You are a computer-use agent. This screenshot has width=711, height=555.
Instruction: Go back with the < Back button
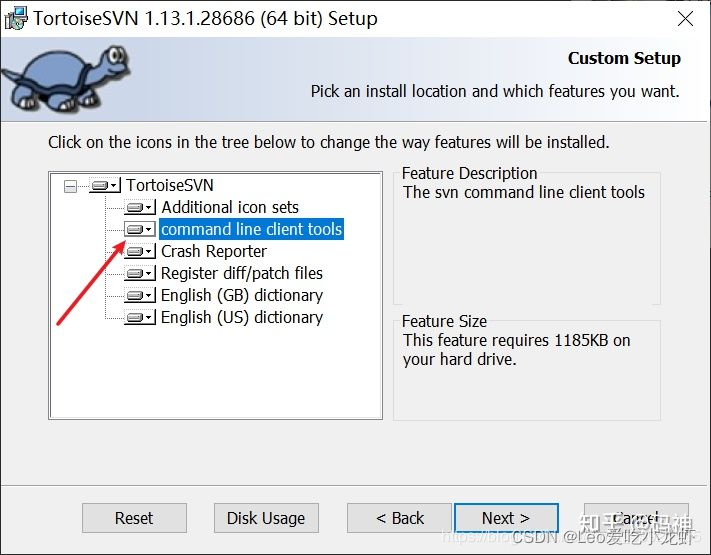[x=399, y=518]
